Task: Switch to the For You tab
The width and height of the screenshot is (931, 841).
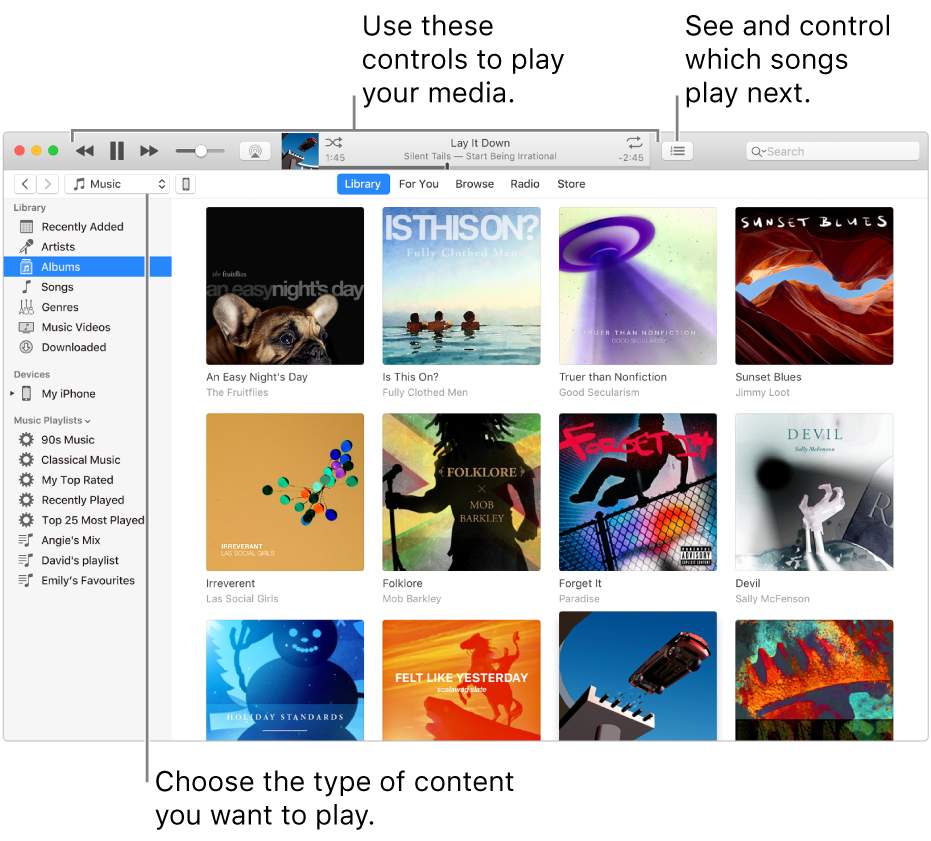Action: pyautogui.click(x=419, y=184)
